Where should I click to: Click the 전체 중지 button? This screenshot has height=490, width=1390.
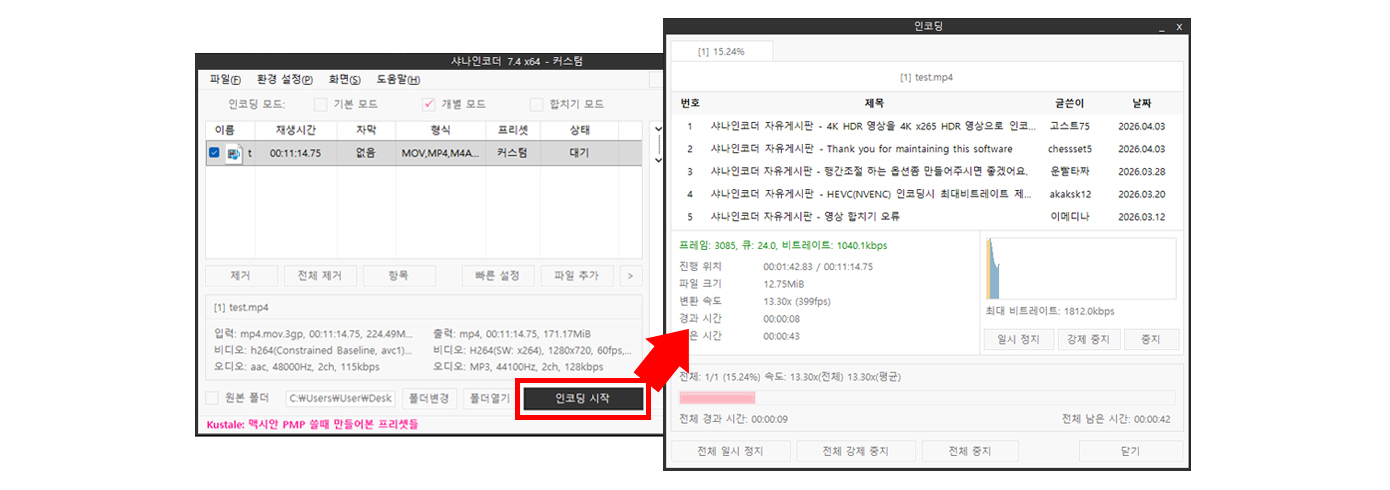[x=970, y=451]
